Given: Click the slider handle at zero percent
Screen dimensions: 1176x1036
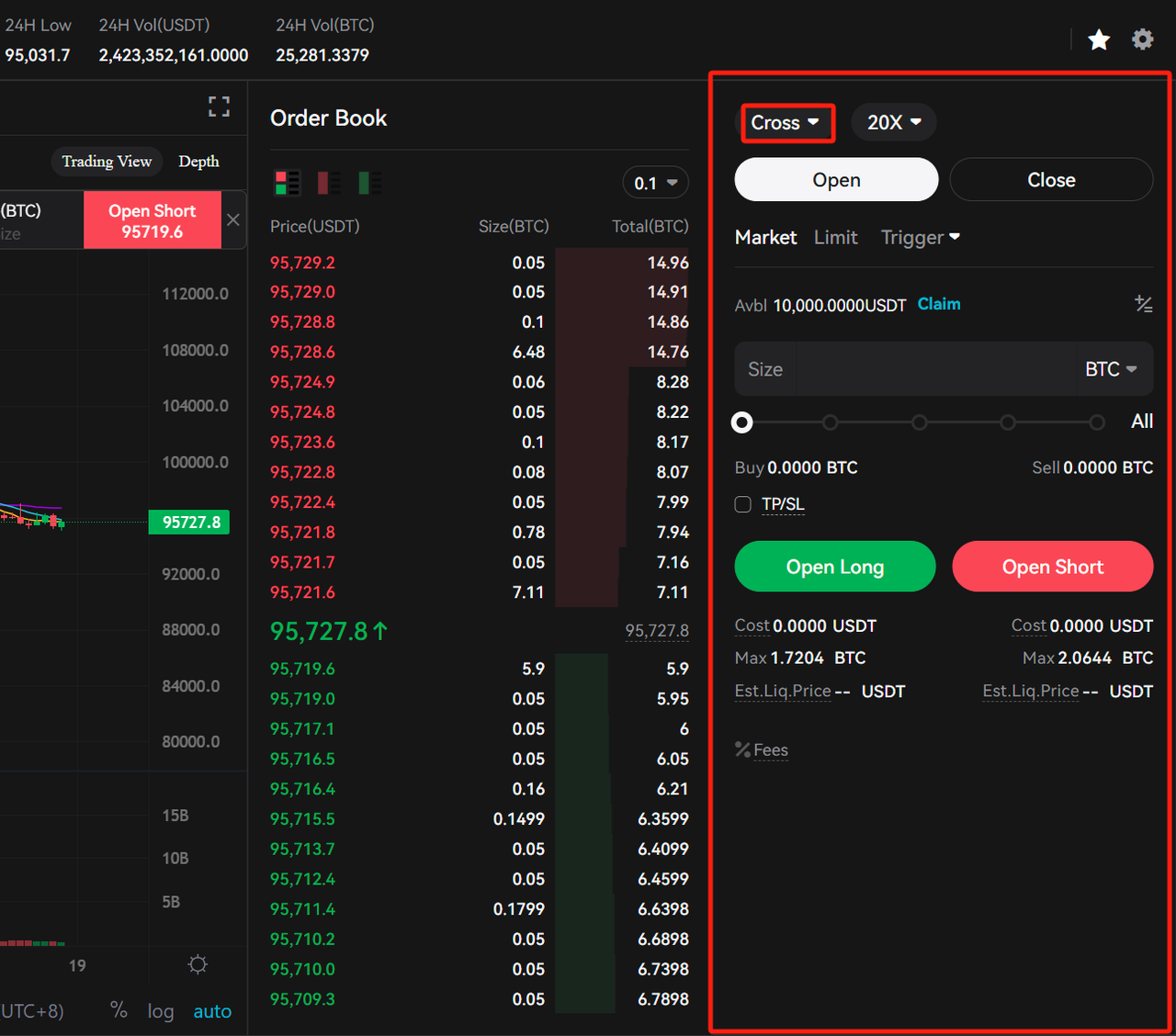Looking at the screenshot, I should [x=742, y=422].
